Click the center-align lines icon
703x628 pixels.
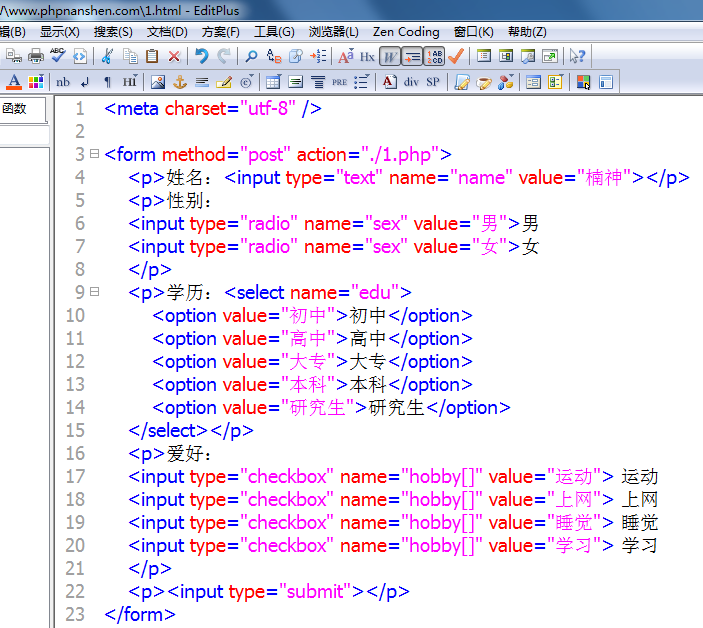(317, 82)
